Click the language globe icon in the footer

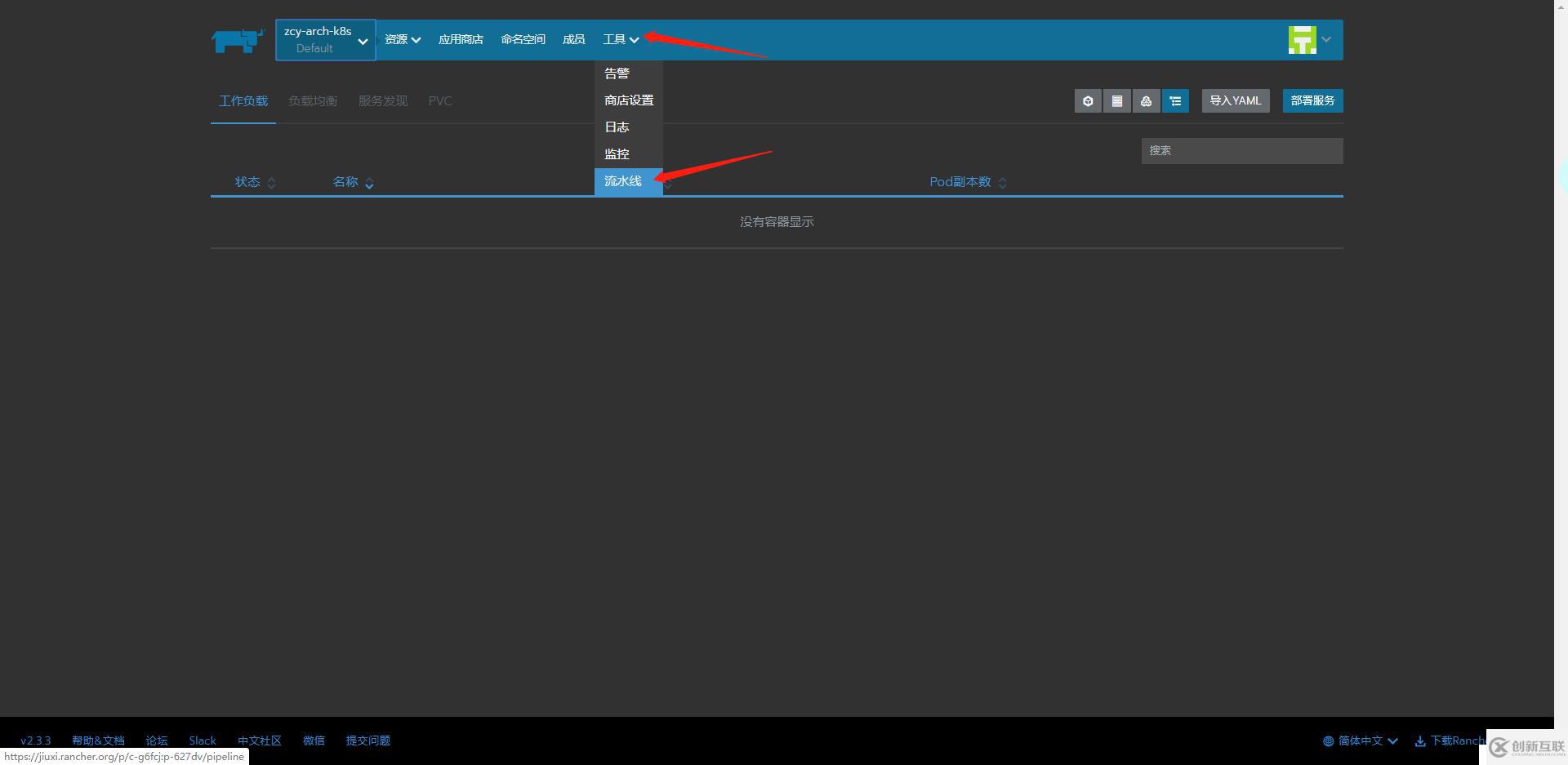(1327, 741)
